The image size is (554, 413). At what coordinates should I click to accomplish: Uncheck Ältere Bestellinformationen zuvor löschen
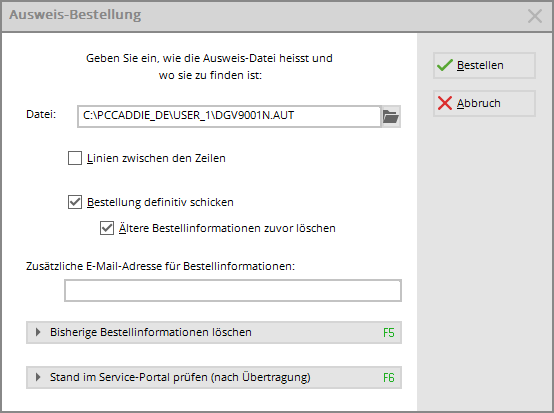[107, 228]
